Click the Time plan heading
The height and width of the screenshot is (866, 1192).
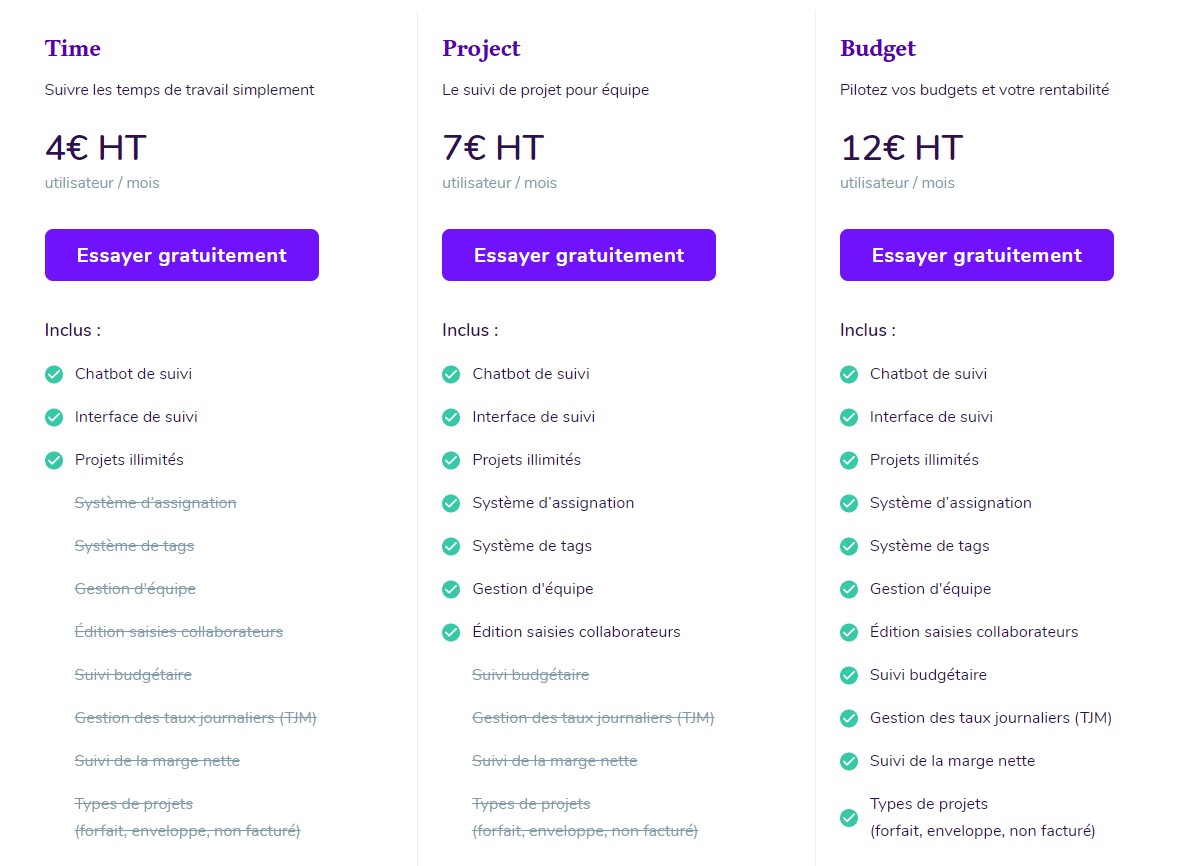(x=73, y=48)
